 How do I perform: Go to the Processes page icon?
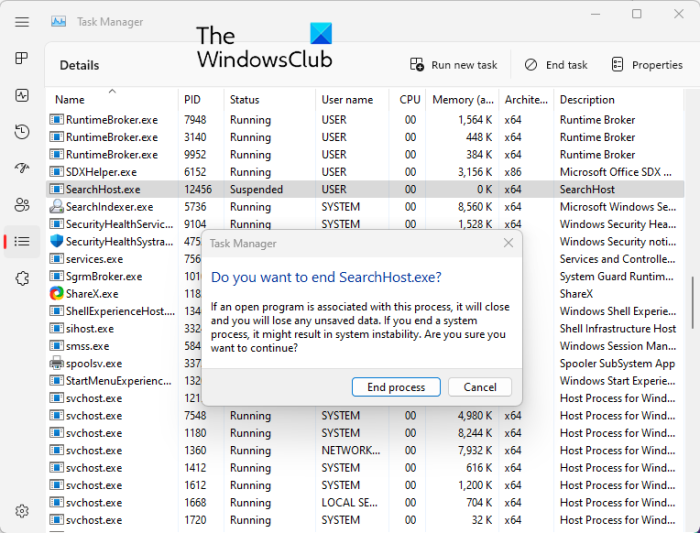(x=22, y=58)
